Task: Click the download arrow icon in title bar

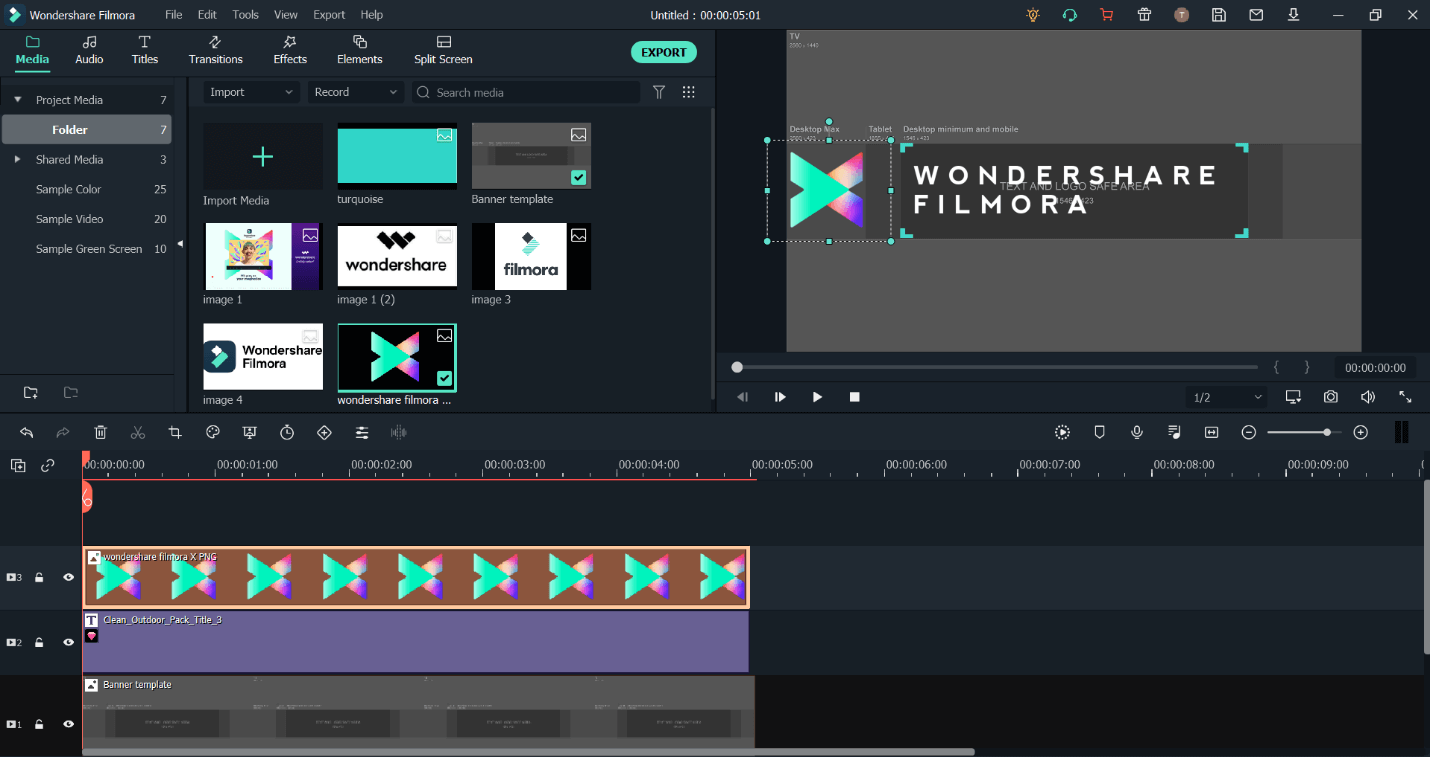Action: [1293, 15]
